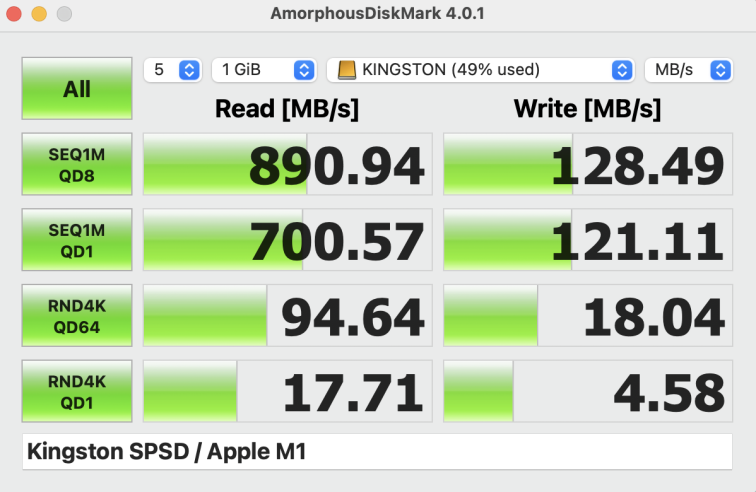This screenshot has width=756, height=492.
Task: Select the SEQ1M QD1 read value 700.57
Action: (x=288, y=241)
